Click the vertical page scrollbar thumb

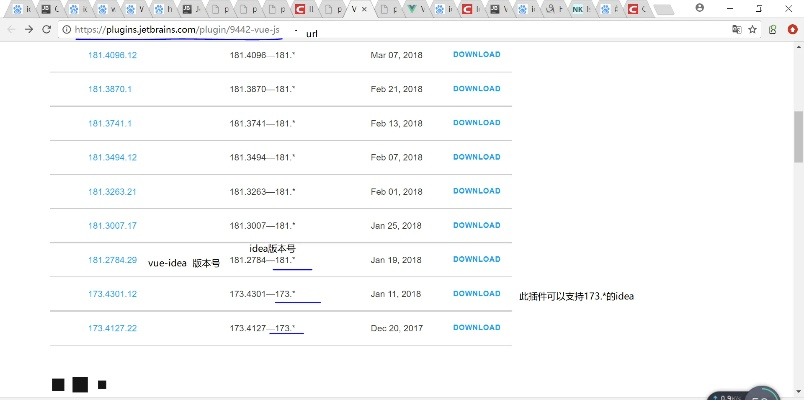[799, 137]
